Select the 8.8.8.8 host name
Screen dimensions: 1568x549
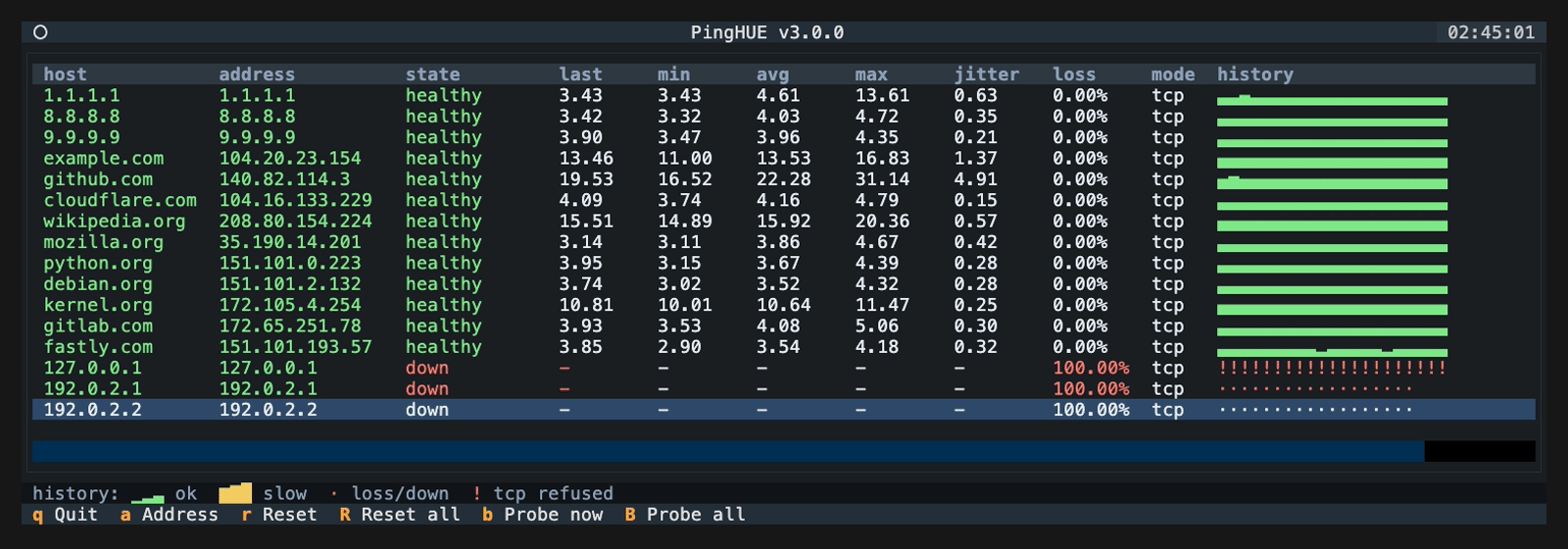(81, 117)
